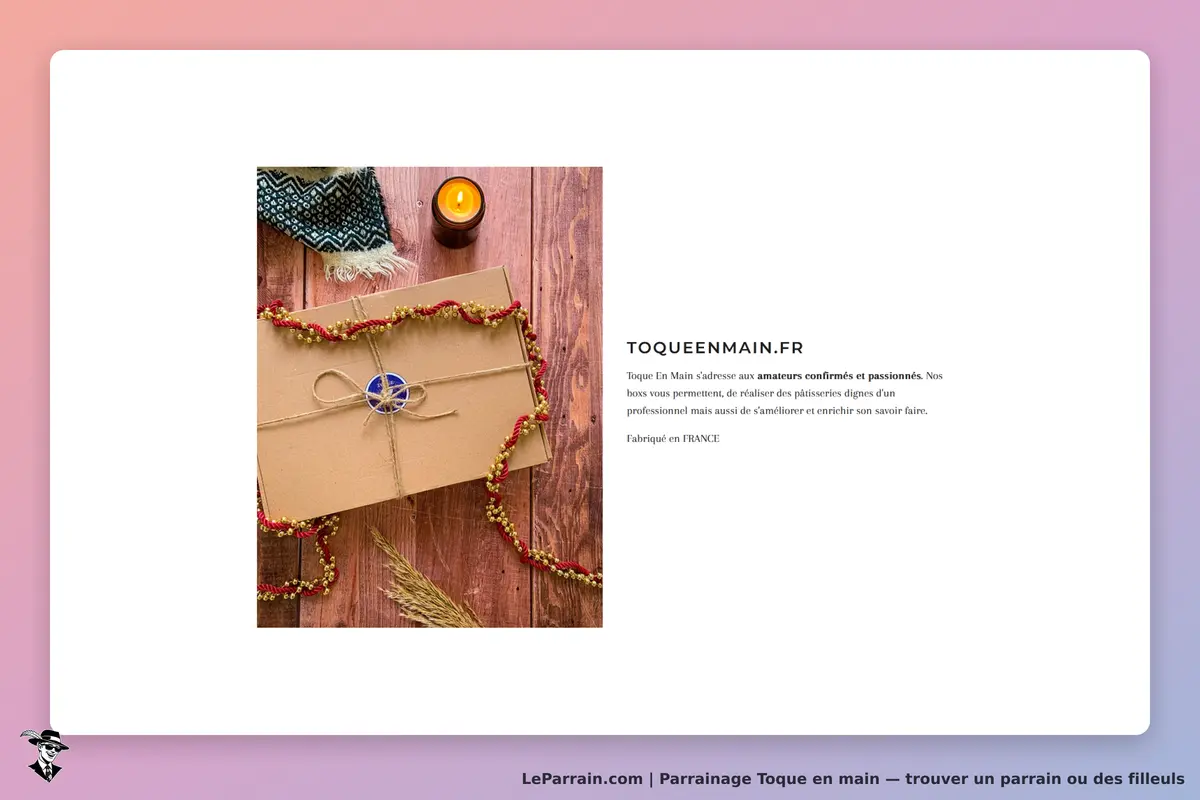Click the LeParrain mafia mascot logo
Screen dimensions: 1200x800
click(x=45, y=755)
